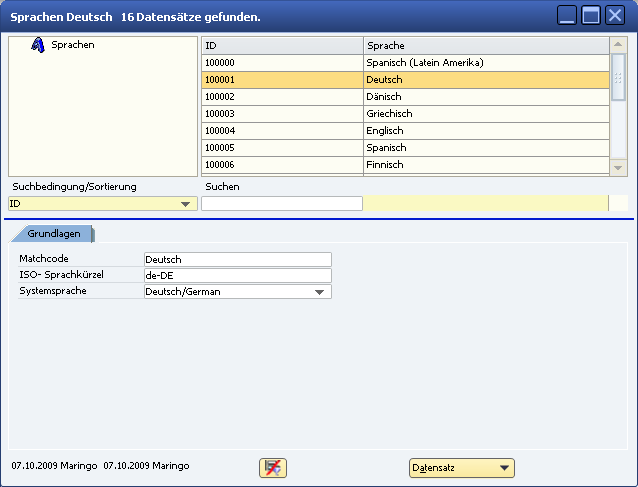Open the Datensatz dropdown button
638x487 pixels.
(461, 468)
